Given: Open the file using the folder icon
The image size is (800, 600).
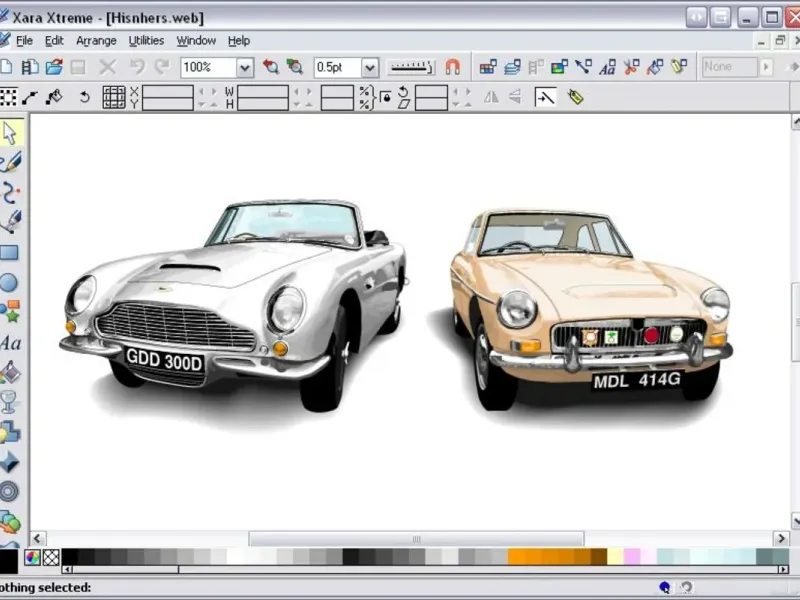Looking at the screenshot, I should pos(54,67).
